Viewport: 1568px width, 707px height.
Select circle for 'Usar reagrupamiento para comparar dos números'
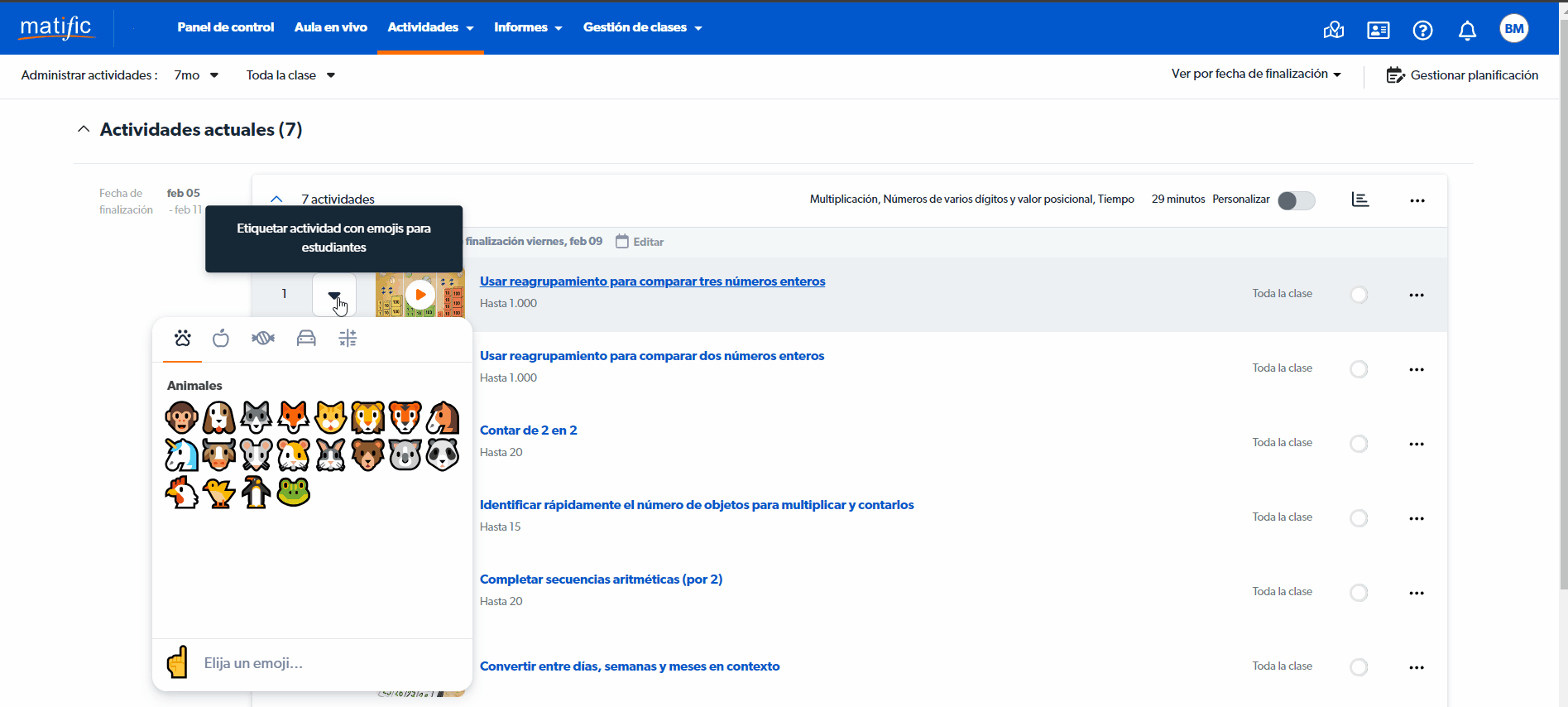click(1359, 369)
